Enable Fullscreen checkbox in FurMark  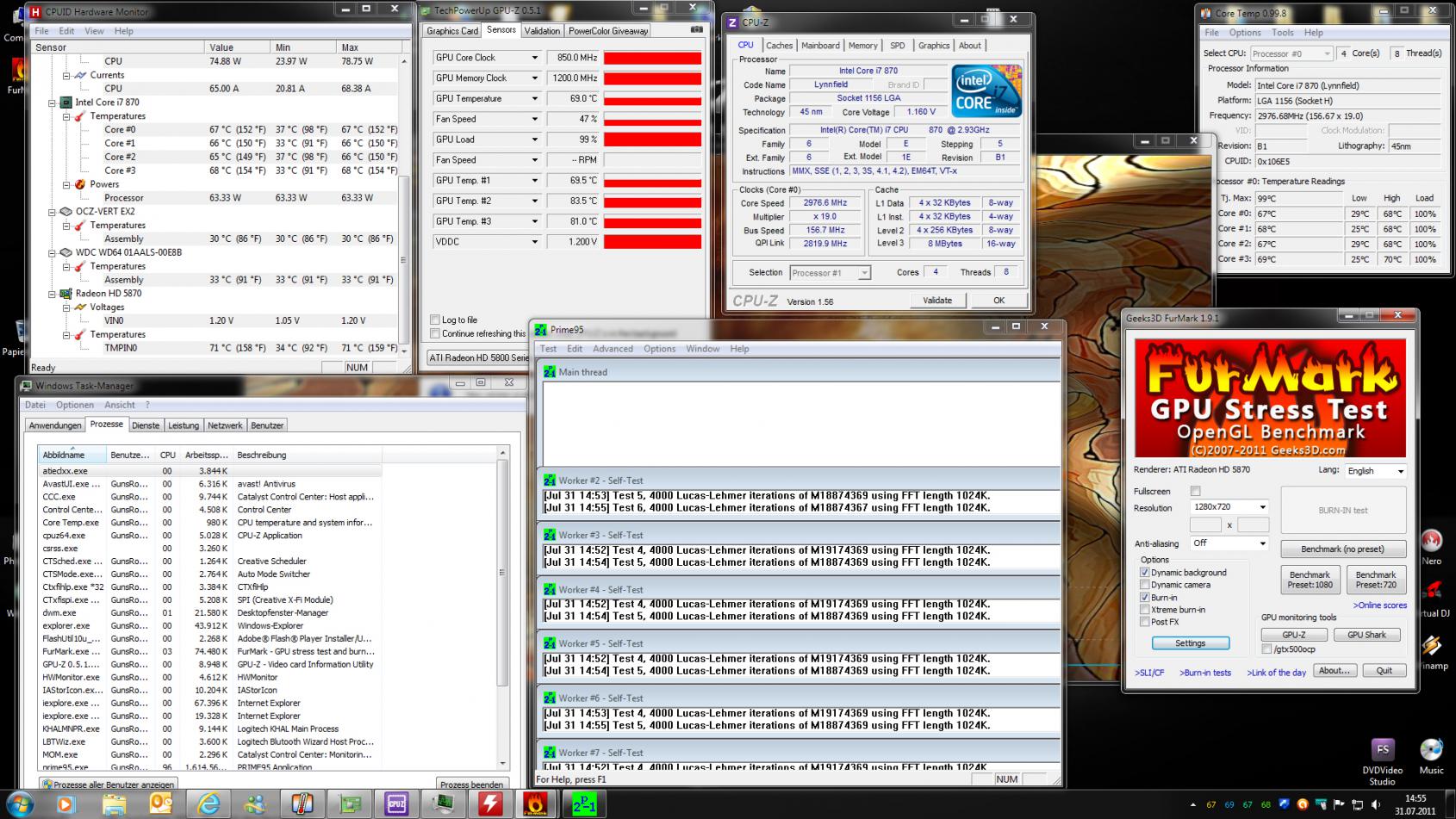(x=1195, y=491)
